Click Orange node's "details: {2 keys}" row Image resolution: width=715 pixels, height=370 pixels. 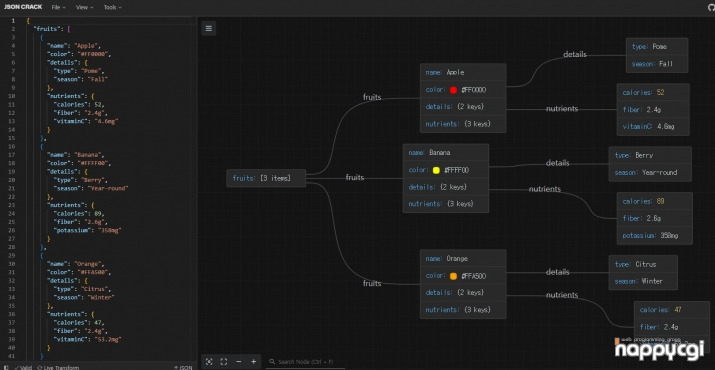(x=463, y=292)
